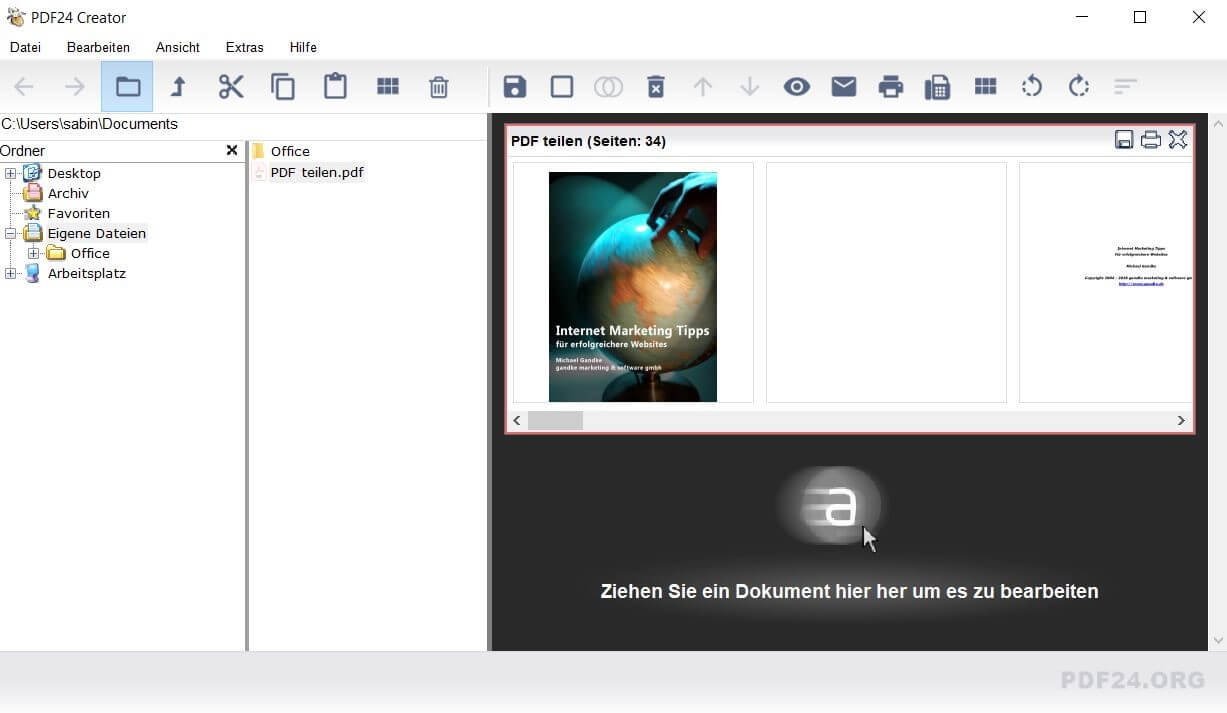The image size is (1227, 713).
Task: Expand the Office subfolder tree node
Action: (33, 253)
